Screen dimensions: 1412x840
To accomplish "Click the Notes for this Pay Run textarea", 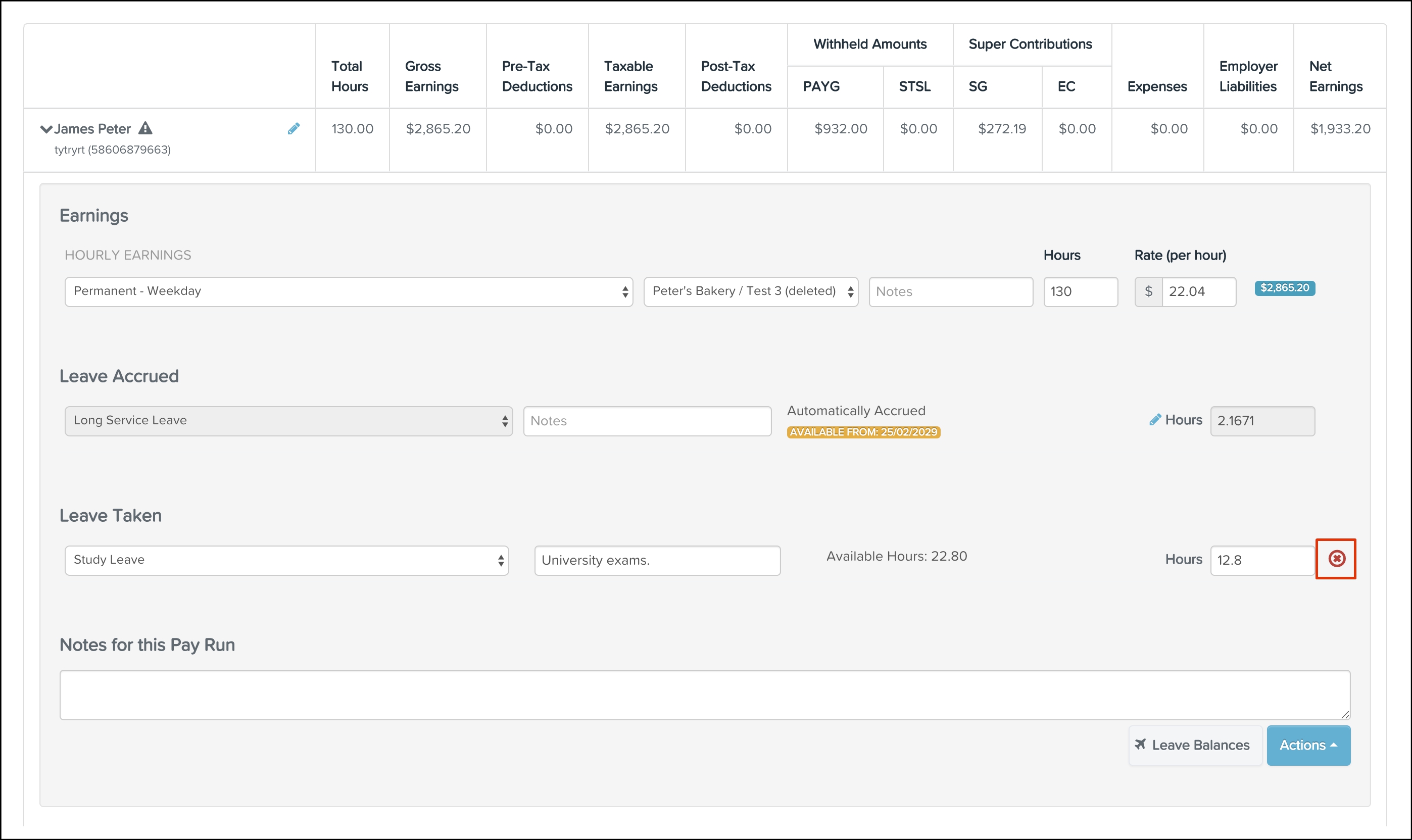I will point(704,695).
